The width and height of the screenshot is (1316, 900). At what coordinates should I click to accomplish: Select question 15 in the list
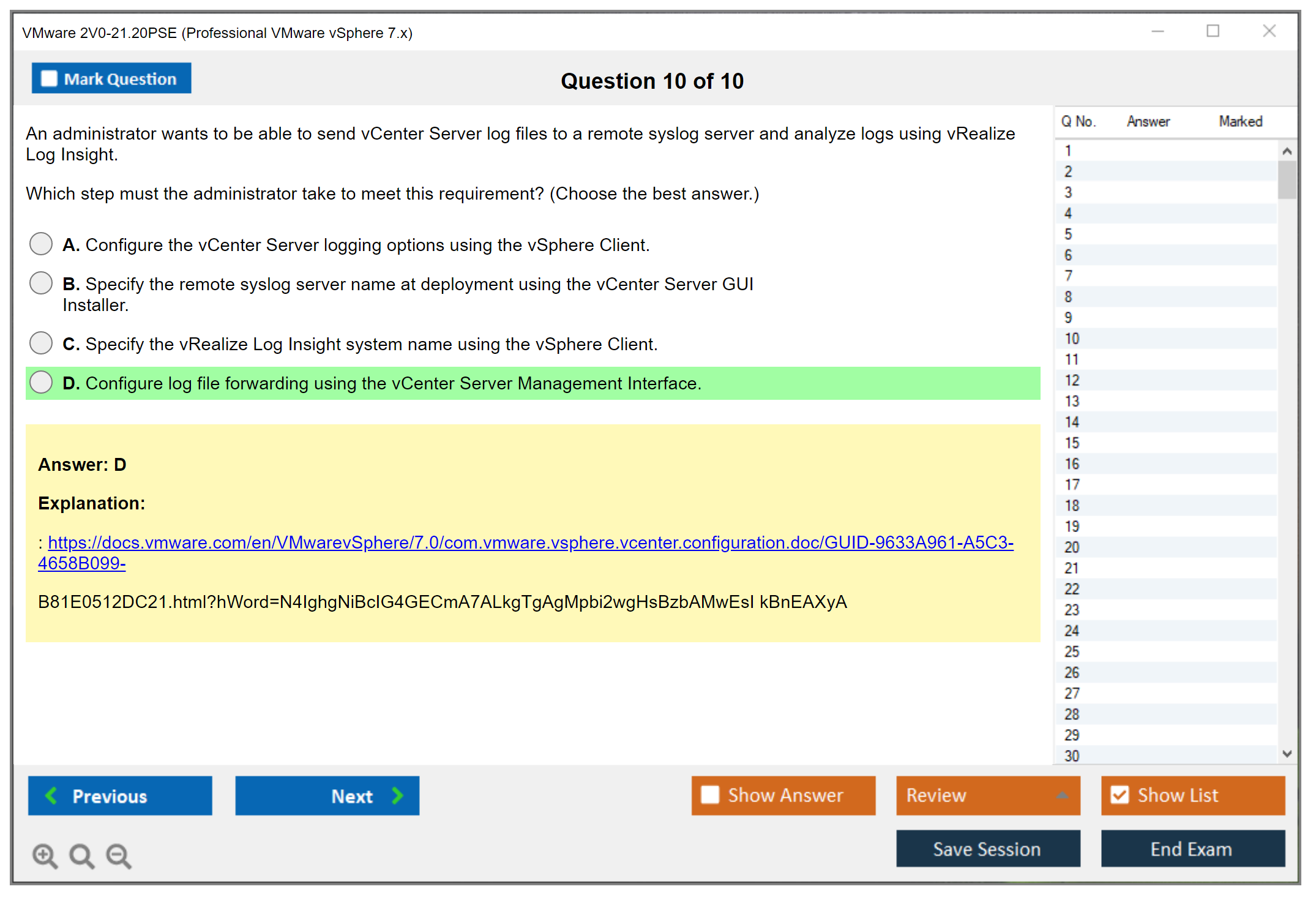point(1072,443)
